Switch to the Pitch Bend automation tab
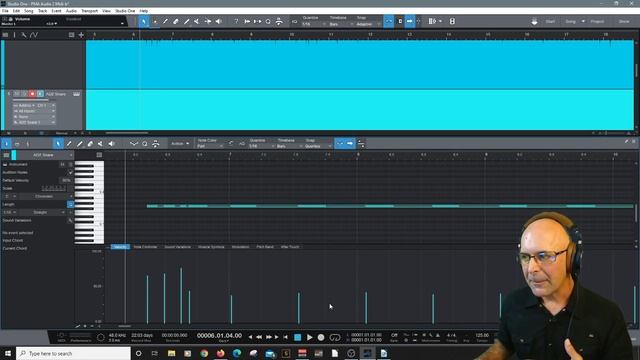 [x=265, y=247]
